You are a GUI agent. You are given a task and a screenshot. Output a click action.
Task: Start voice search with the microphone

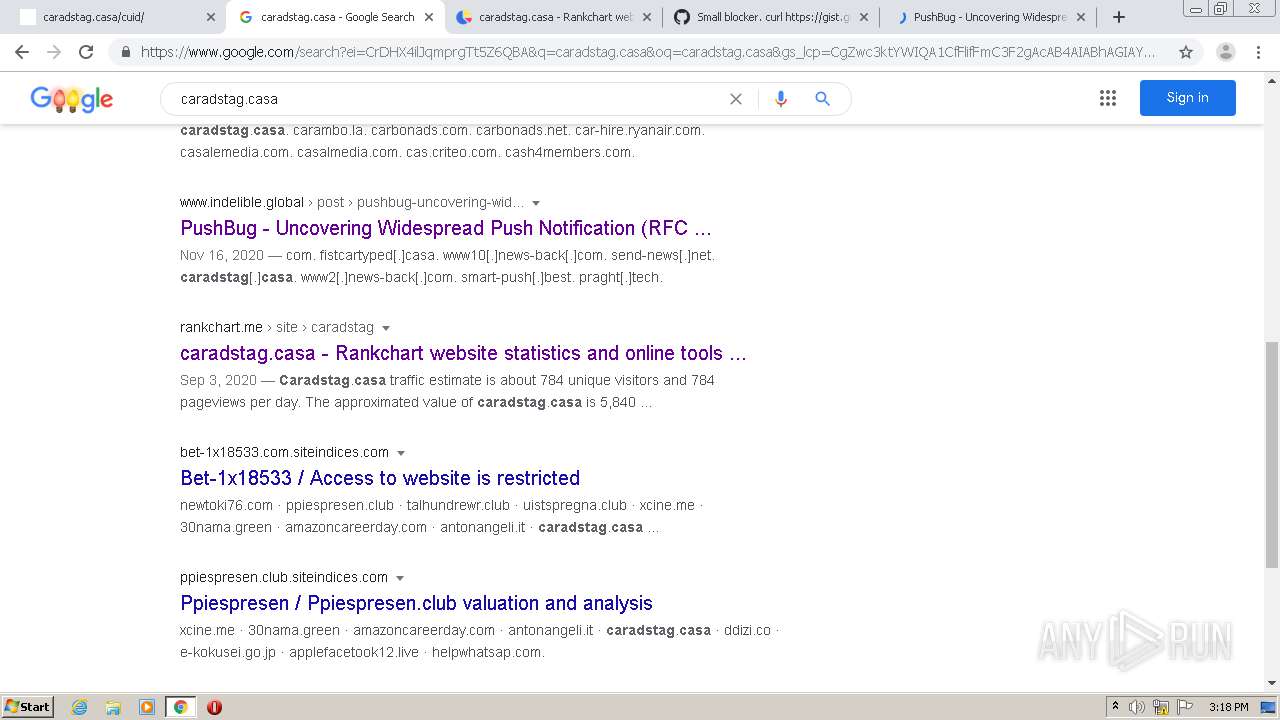point(781,99)
